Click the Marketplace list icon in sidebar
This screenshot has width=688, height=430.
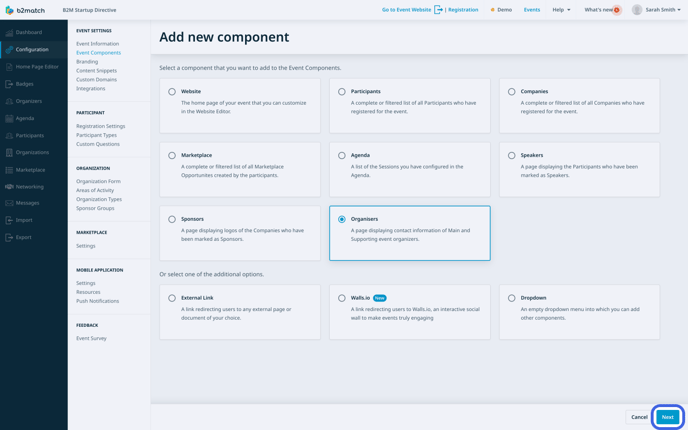[x=9, y=170]
